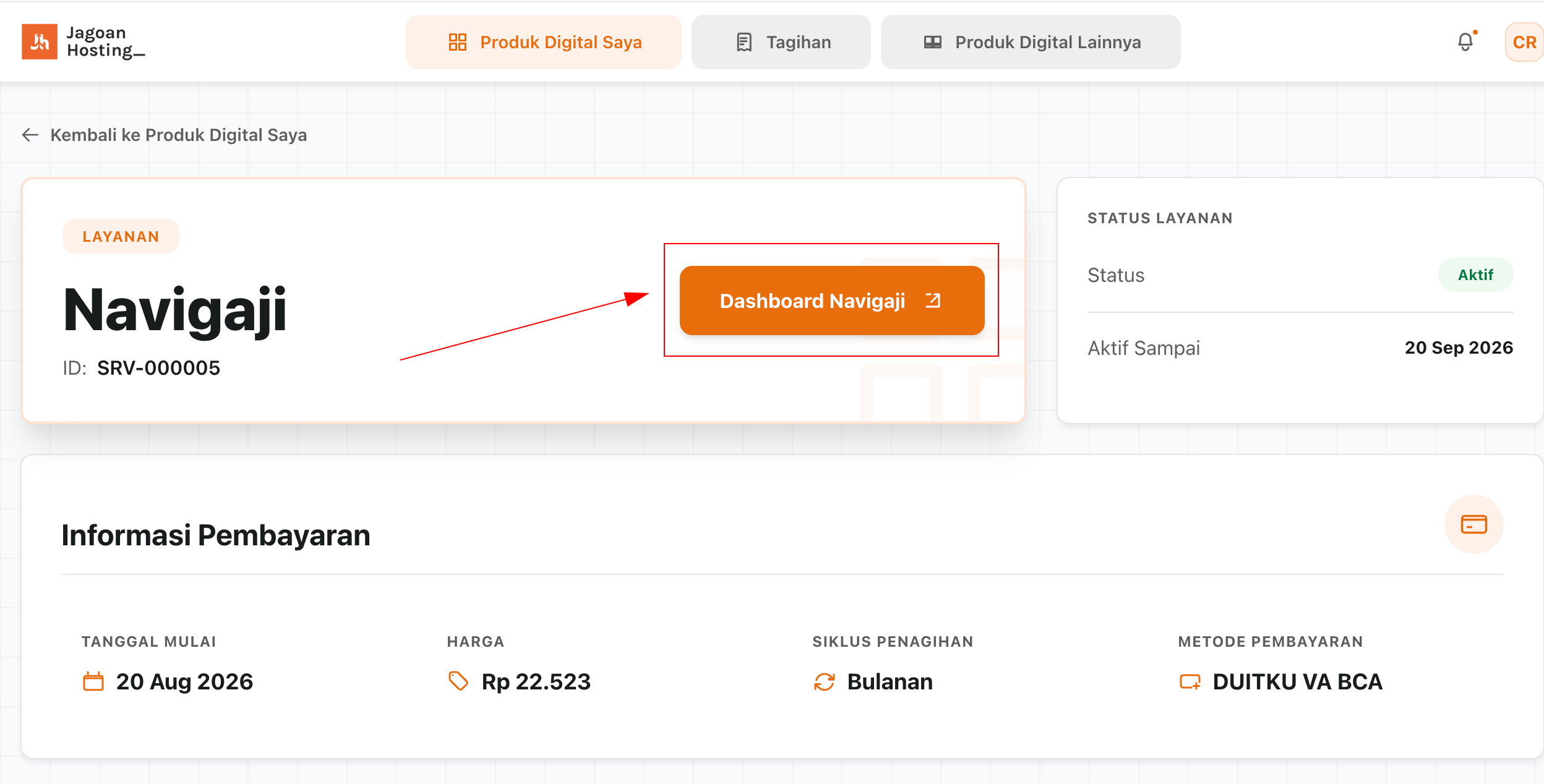Screen dimensions: 1544x784
Task: Click the grid icon in Produk Digital Saya
Action: pyautogui.click(x=457, y=42)
